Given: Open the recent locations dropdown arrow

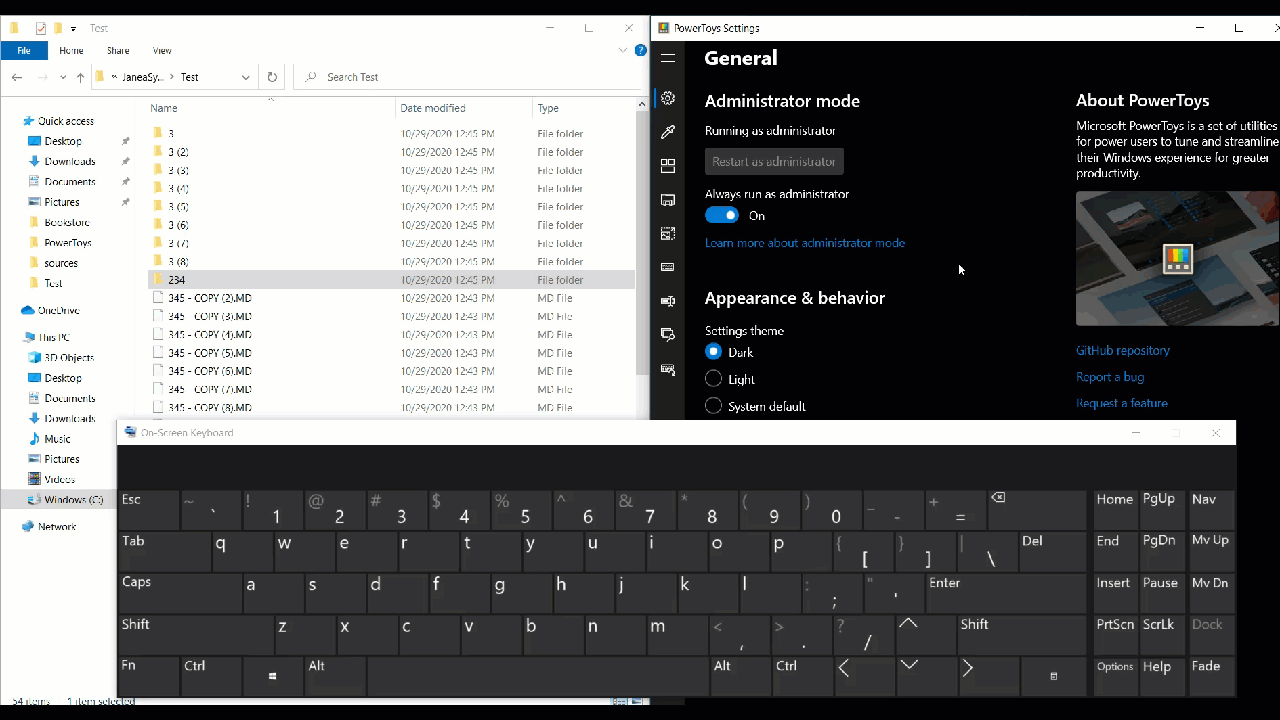Looking at the screenshot, I should (63, 77).
